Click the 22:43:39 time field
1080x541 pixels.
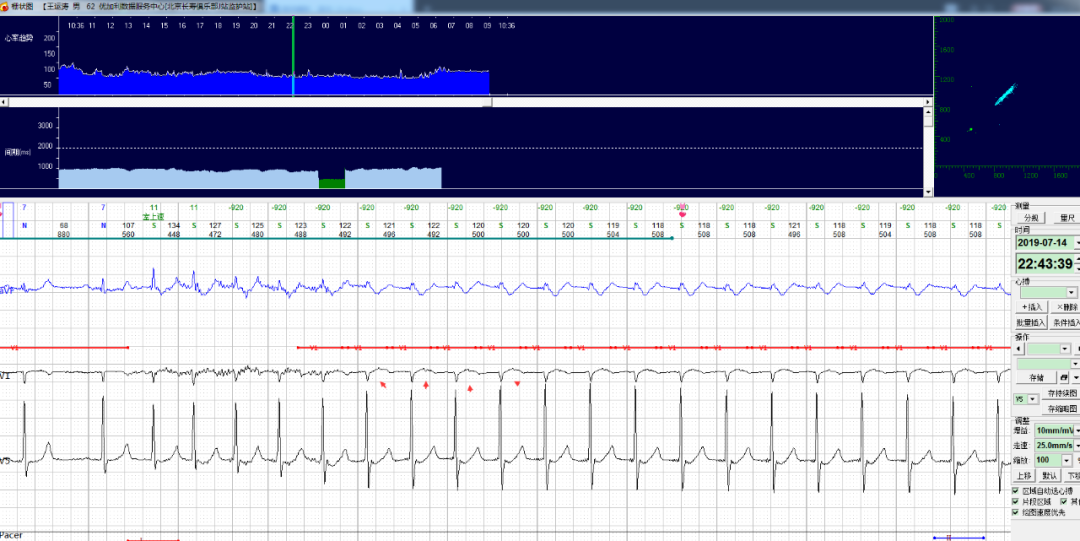[1045, 264]
